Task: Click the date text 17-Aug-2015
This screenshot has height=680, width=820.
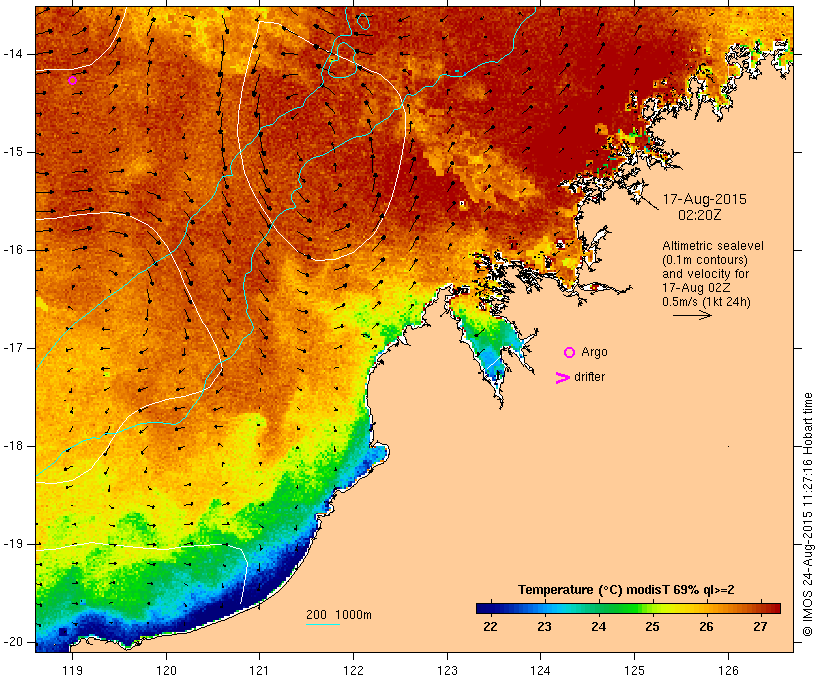Action: (704, 199)
